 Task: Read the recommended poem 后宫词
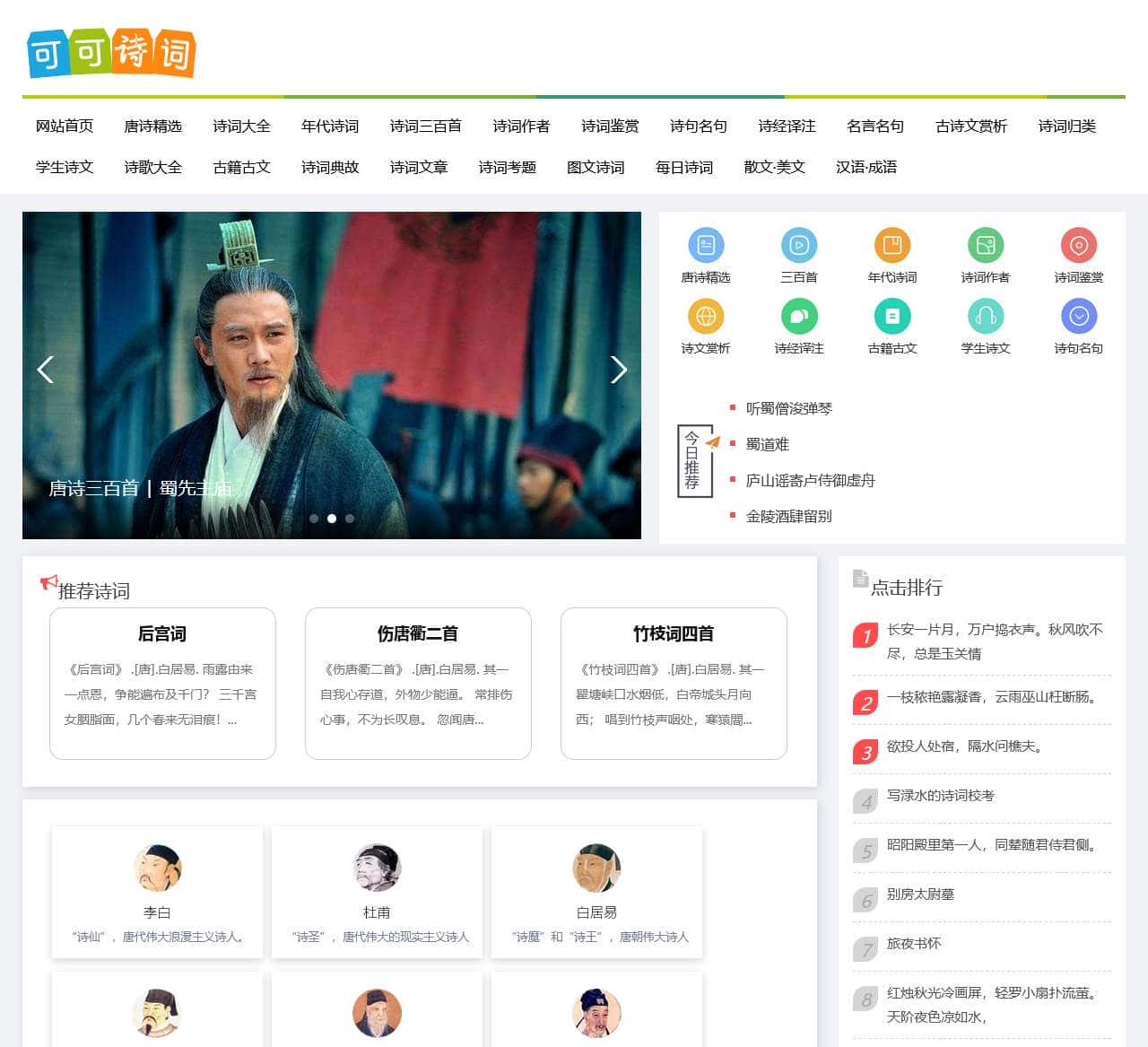162,634
